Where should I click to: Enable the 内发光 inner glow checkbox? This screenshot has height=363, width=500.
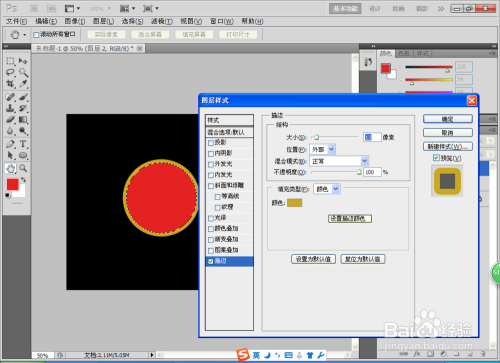(211, 175)
